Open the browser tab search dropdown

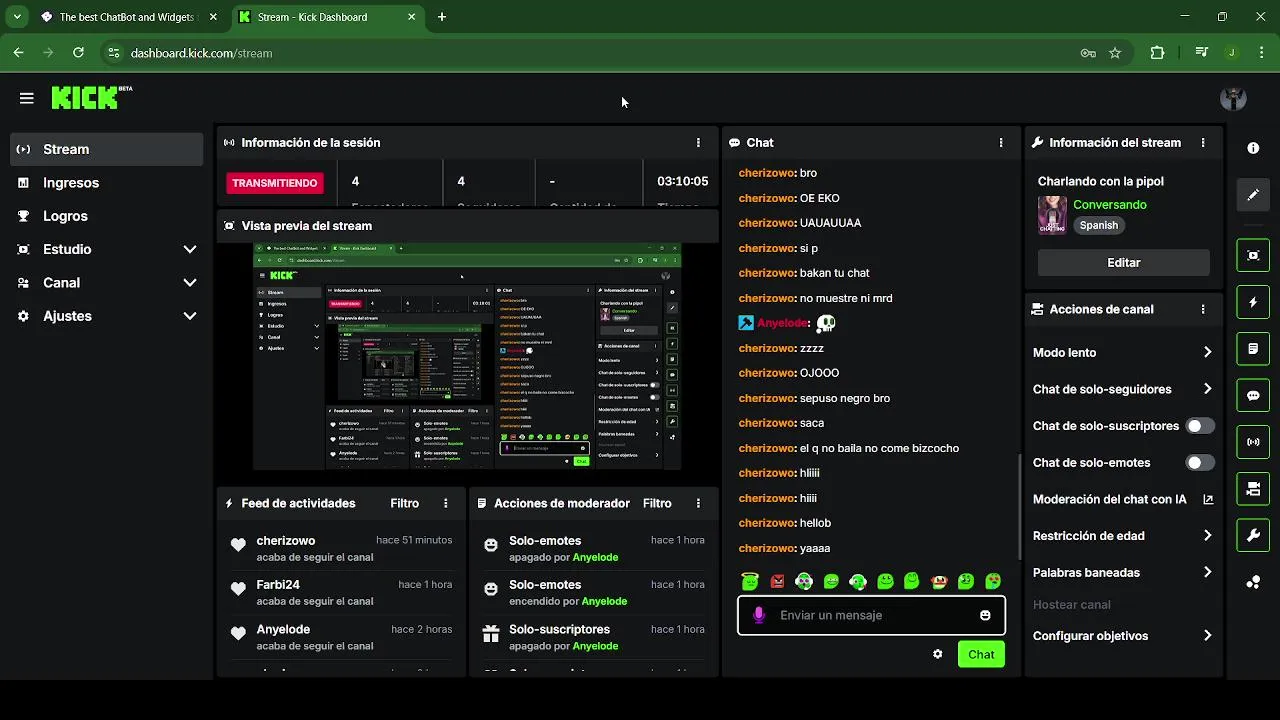coord(16,17)
